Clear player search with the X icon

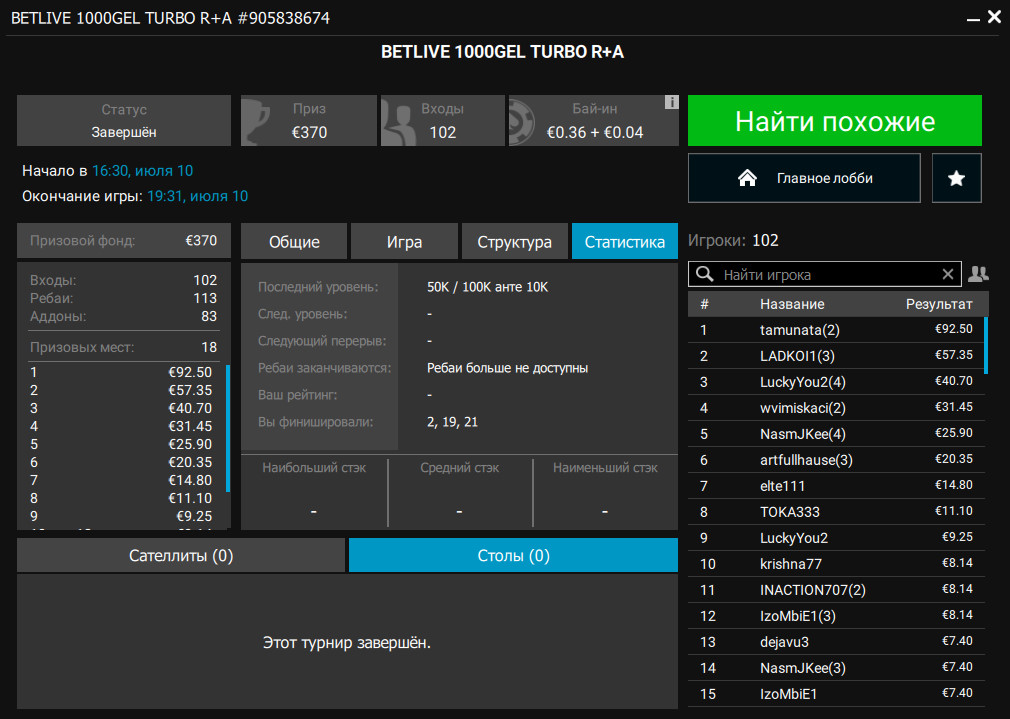(948, 274)
